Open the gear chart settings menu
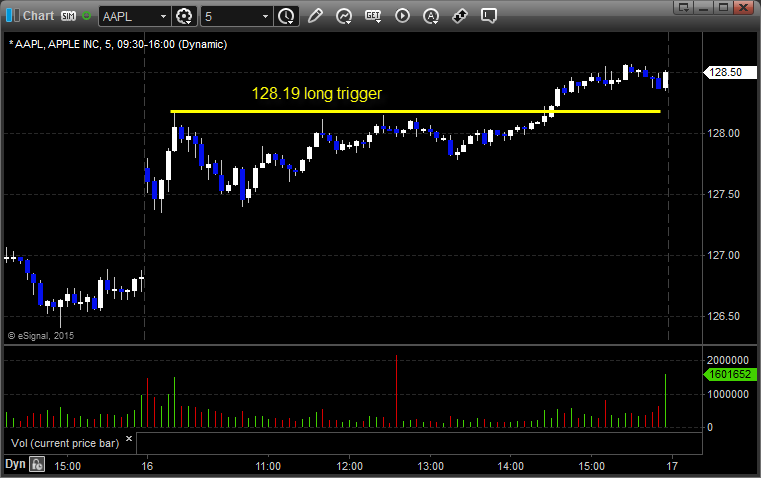Viewport: 761px width, 478px height. point(184,16)
